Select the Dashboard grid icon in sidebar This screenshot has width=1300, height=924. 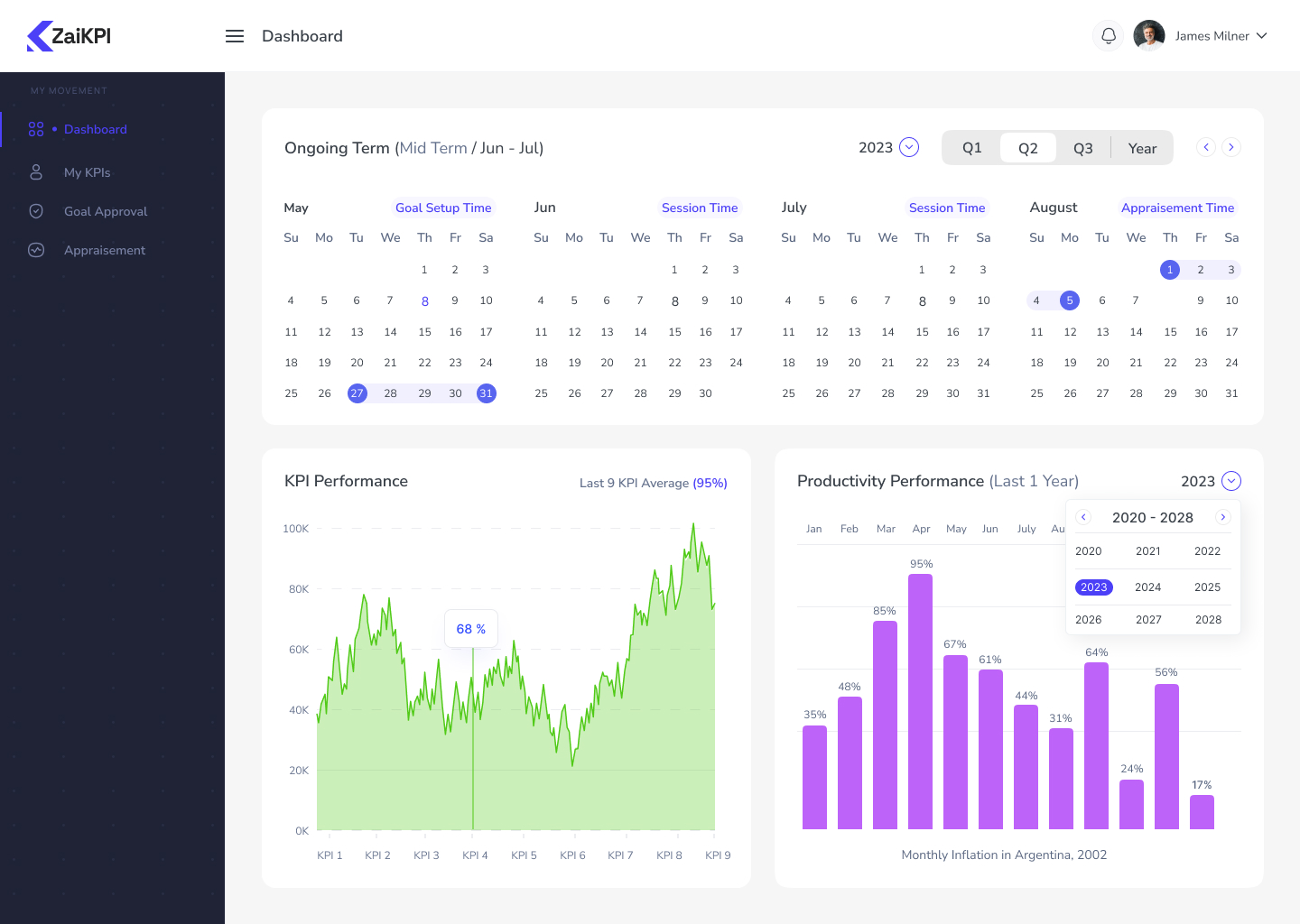coord(36,129)
